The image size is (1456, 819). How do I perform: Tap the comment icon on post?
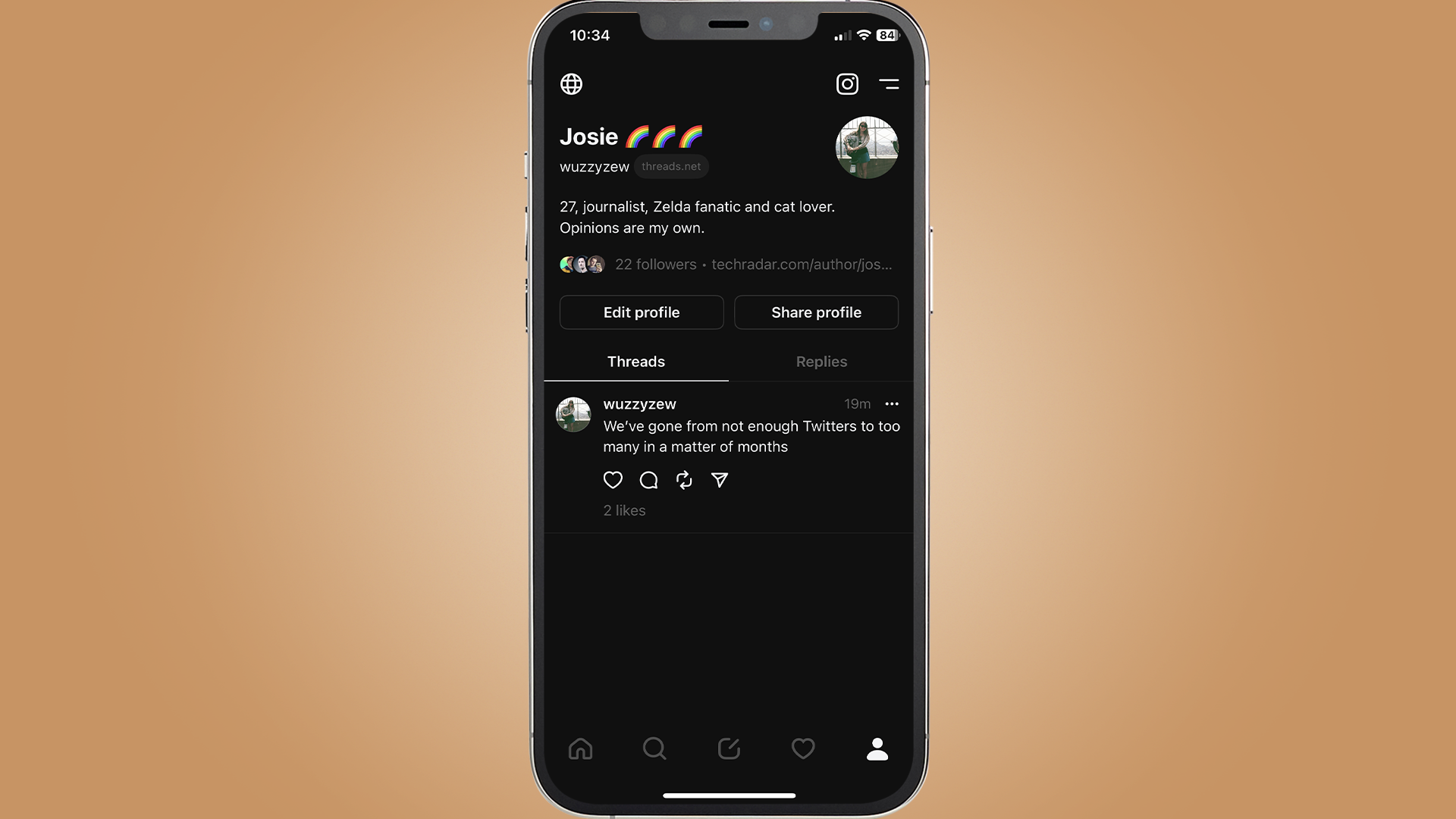[648, 479]
